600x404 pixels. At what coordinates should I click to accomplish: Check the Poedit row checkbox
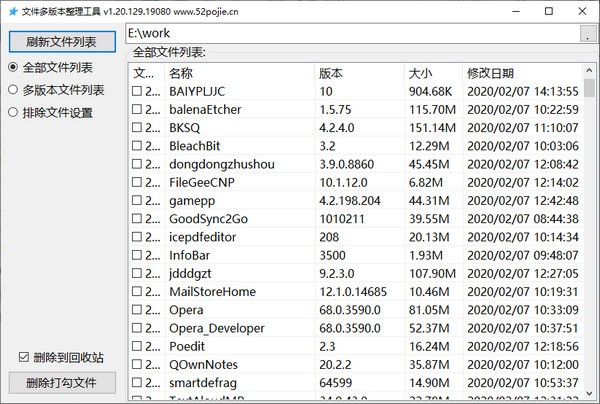(x=137, y=346)
